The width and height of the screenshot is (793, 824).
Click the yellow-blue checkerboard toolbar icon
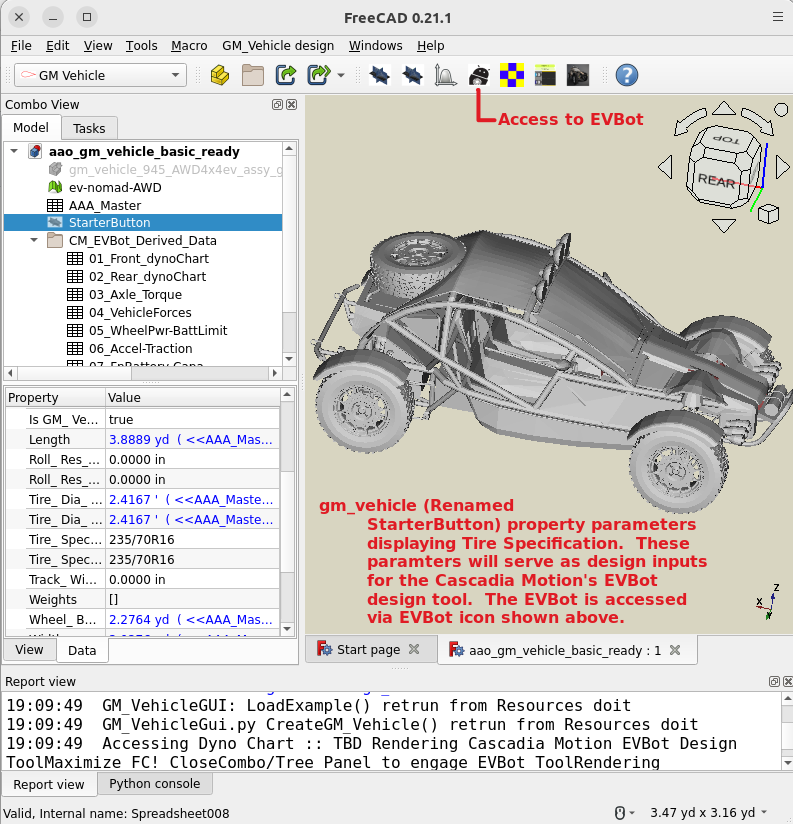click(511, 75)
